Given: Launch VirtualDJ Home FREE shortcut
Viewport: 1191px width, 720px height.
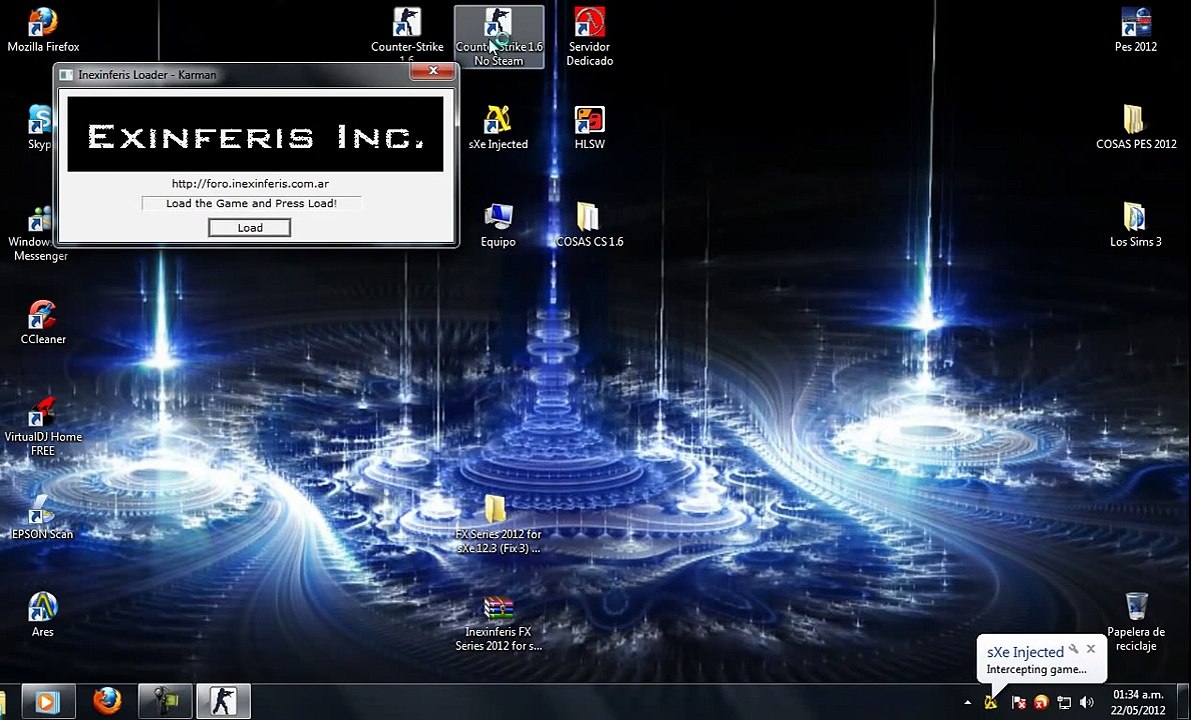Looking at the screenshot, I should (x=43, y=427).
